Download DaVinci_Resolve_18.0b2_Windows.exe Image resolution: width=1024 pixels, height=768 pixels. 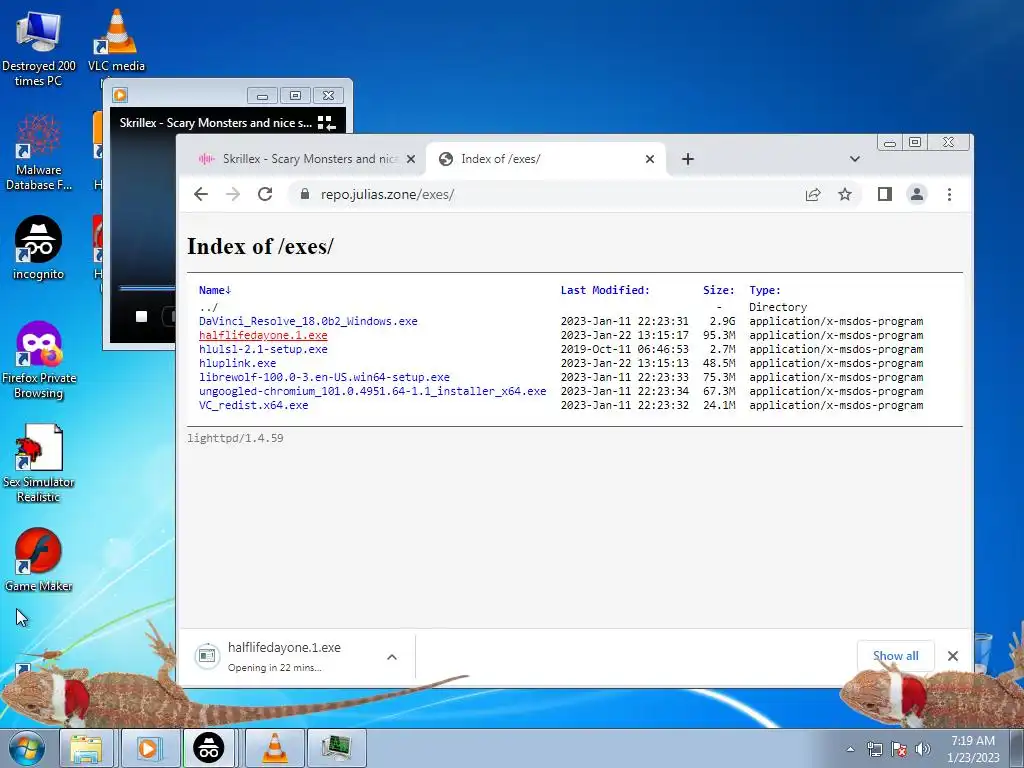coord(308,321)
